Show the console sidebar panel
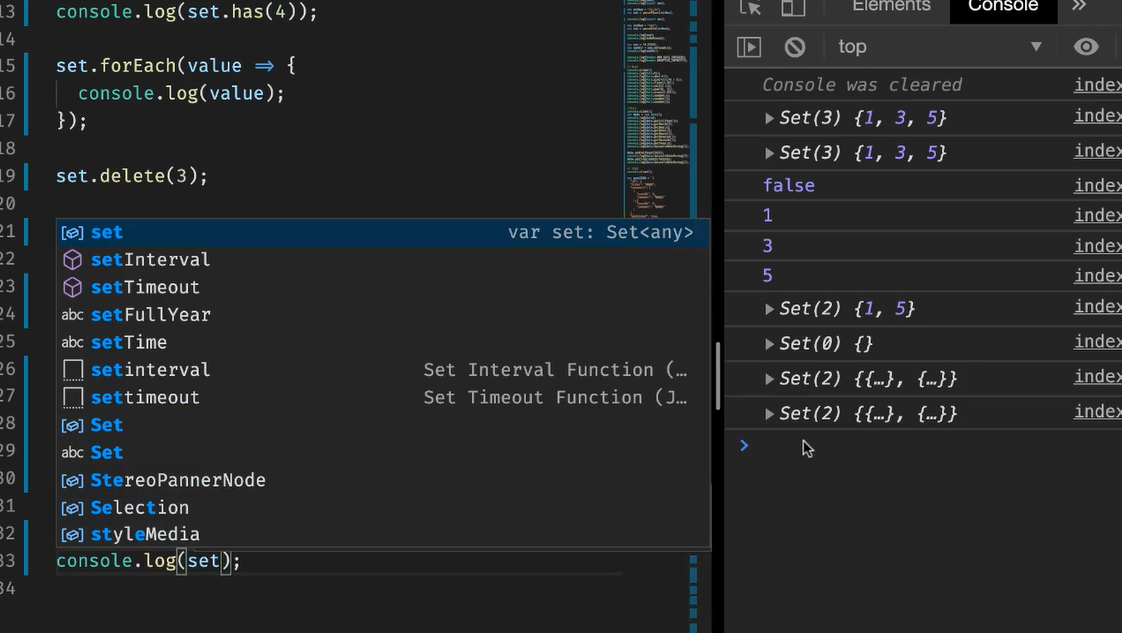1122x633 pixels. (x=751, y=46)
